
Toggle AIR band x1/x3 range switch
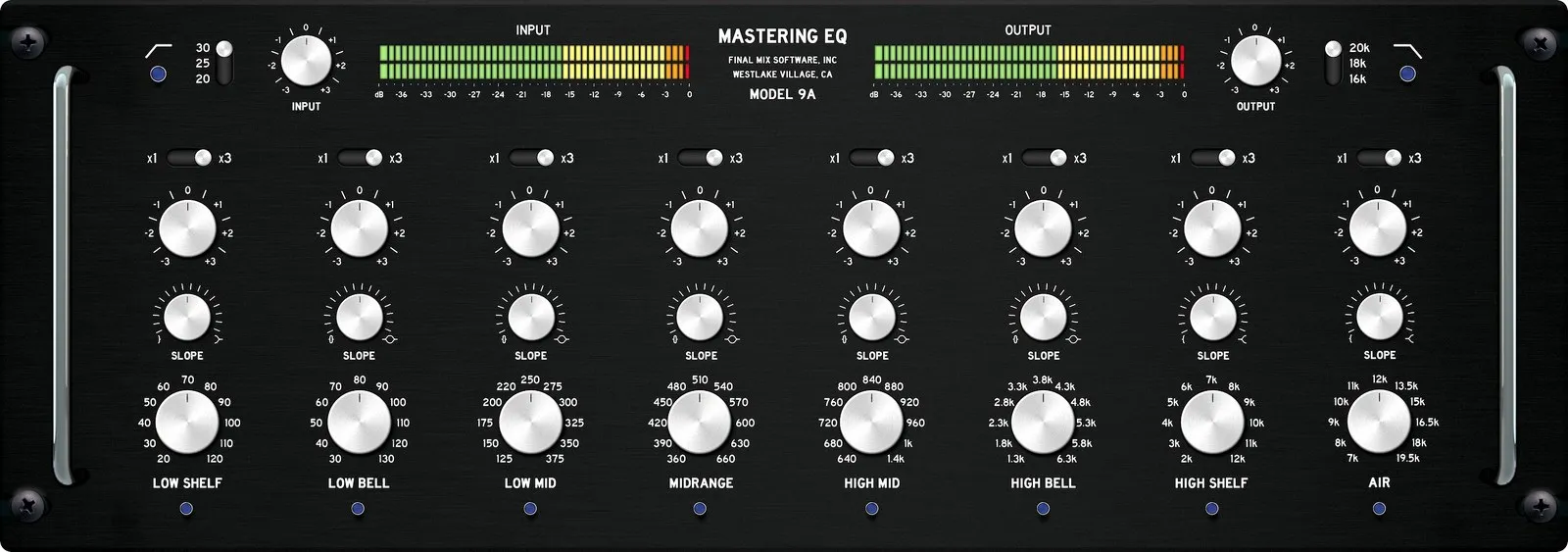pyautogui.click(x=1380, y=158)
